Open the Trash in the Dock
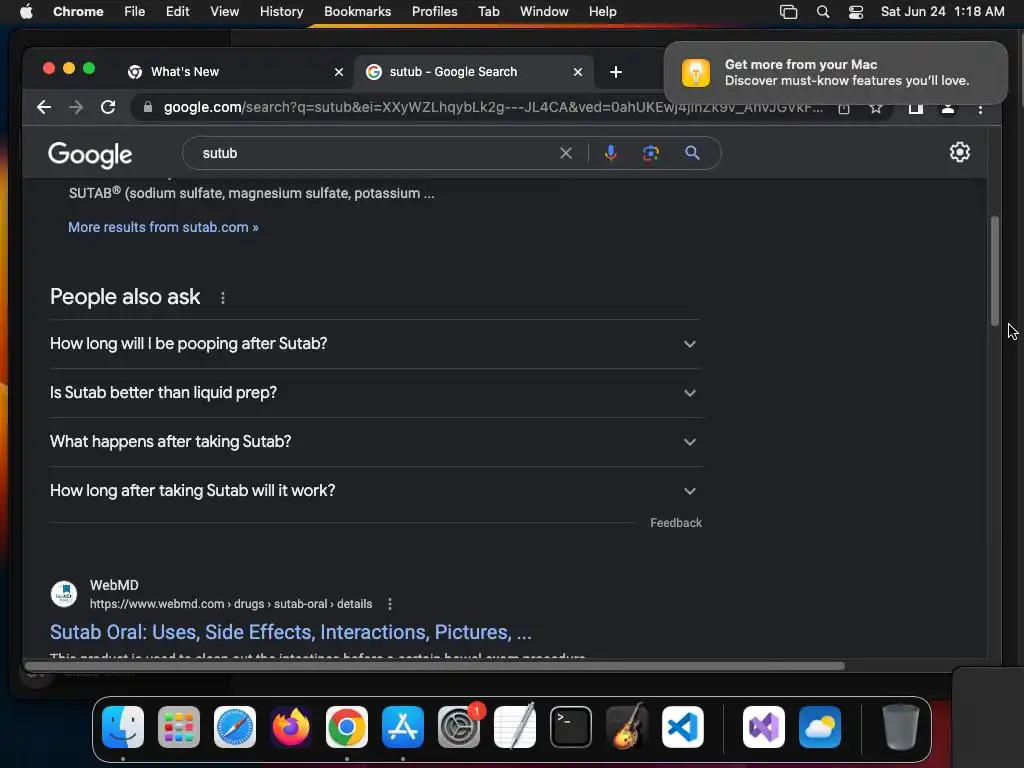1024x768 pixels. (x=901, y=727)
